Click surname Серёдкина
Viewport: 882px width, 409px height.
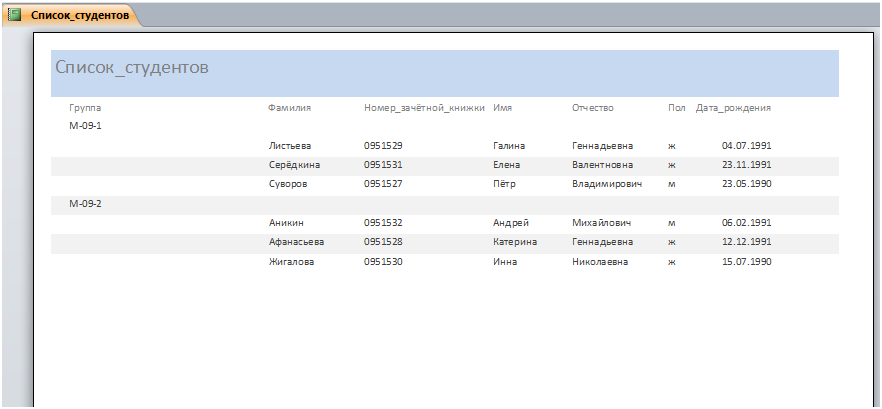point(294,165)
